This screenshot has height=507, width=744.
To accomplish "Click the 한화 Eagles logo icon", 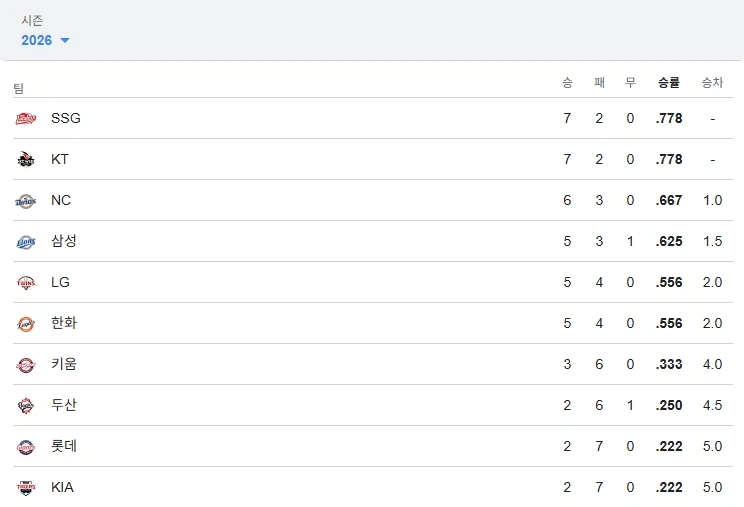I will pos(26,324).
